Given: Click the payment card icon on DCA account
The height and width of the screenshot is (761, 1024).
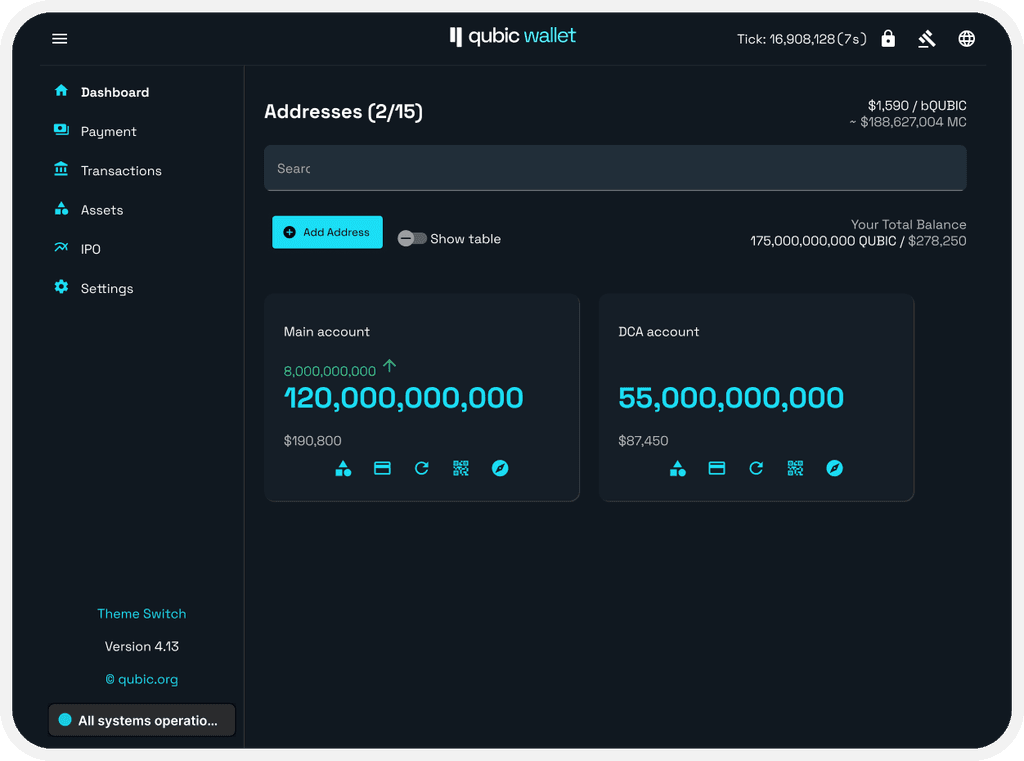Looking at the screenshot, I should point(717,468).
